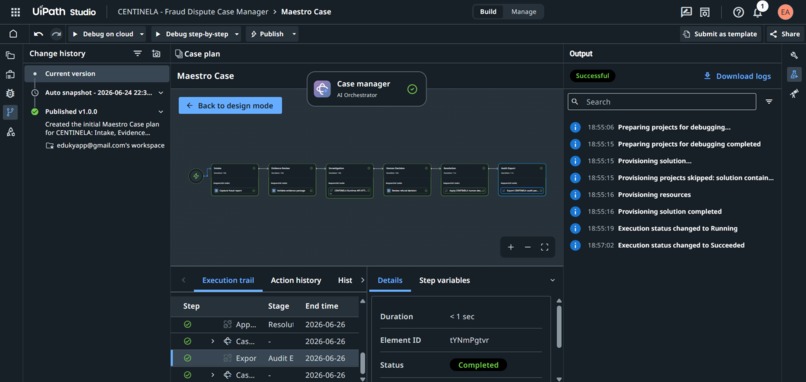Select the Details tab

click(390, 280)
